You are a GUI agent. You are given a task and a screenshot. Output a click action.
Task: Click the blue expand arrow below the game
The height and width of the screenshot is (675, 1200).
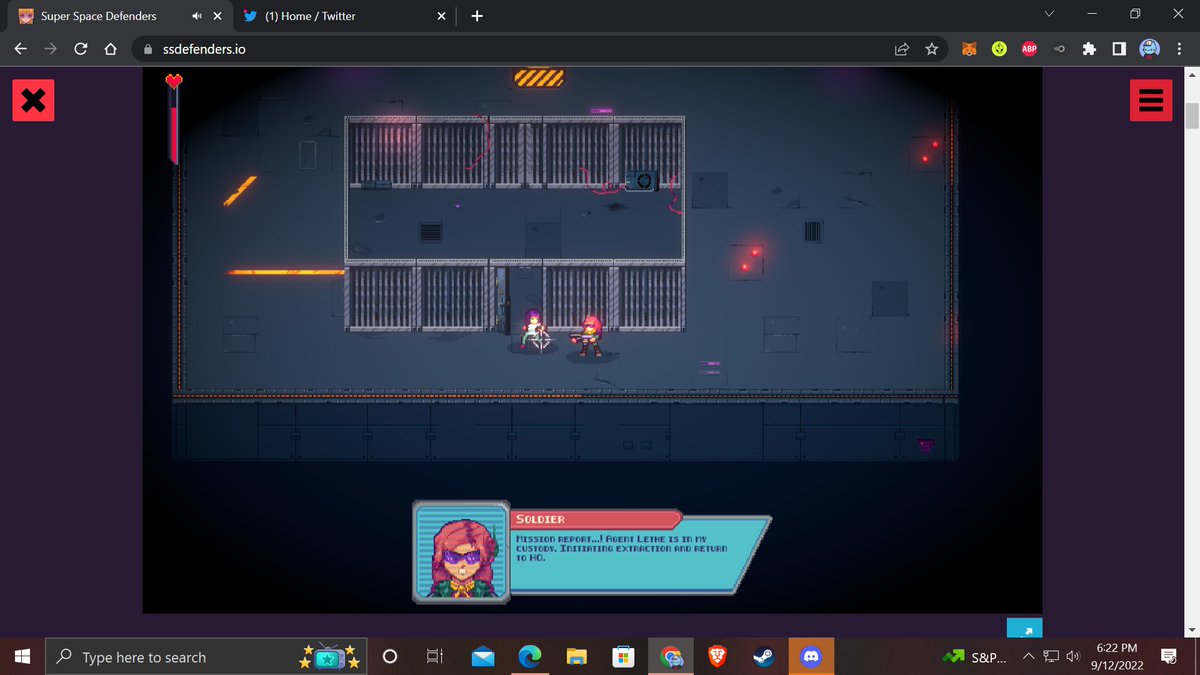coord(1024,629)
